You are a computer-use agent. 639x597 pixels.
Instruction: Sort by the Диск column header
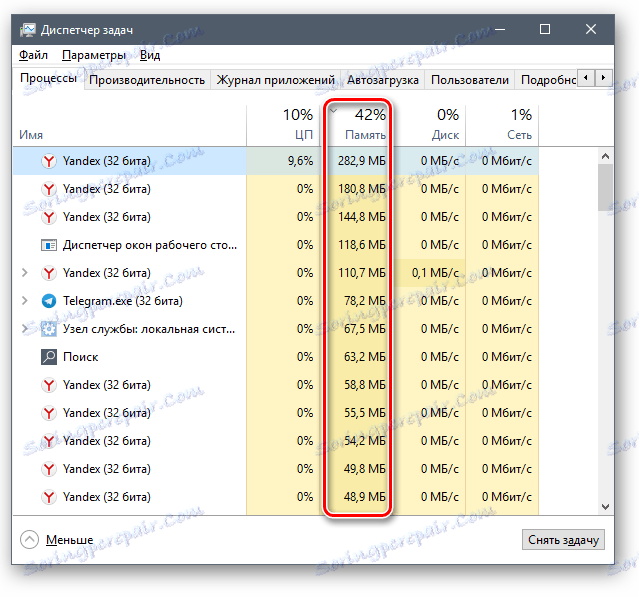point(430,126)
